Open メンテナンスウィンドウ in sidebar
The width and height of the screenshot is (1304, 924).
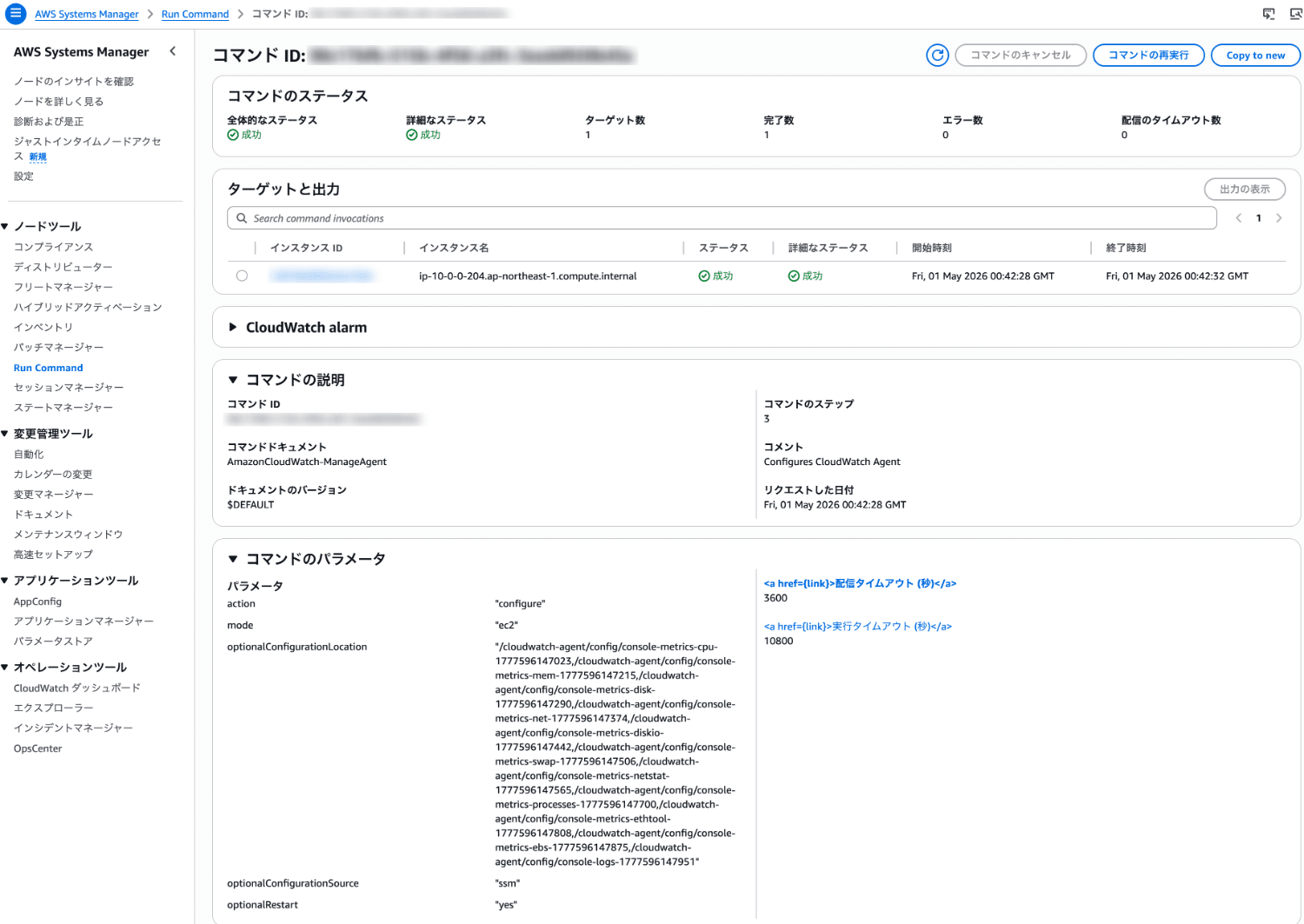pyautogui.click(x=69, y=535)
